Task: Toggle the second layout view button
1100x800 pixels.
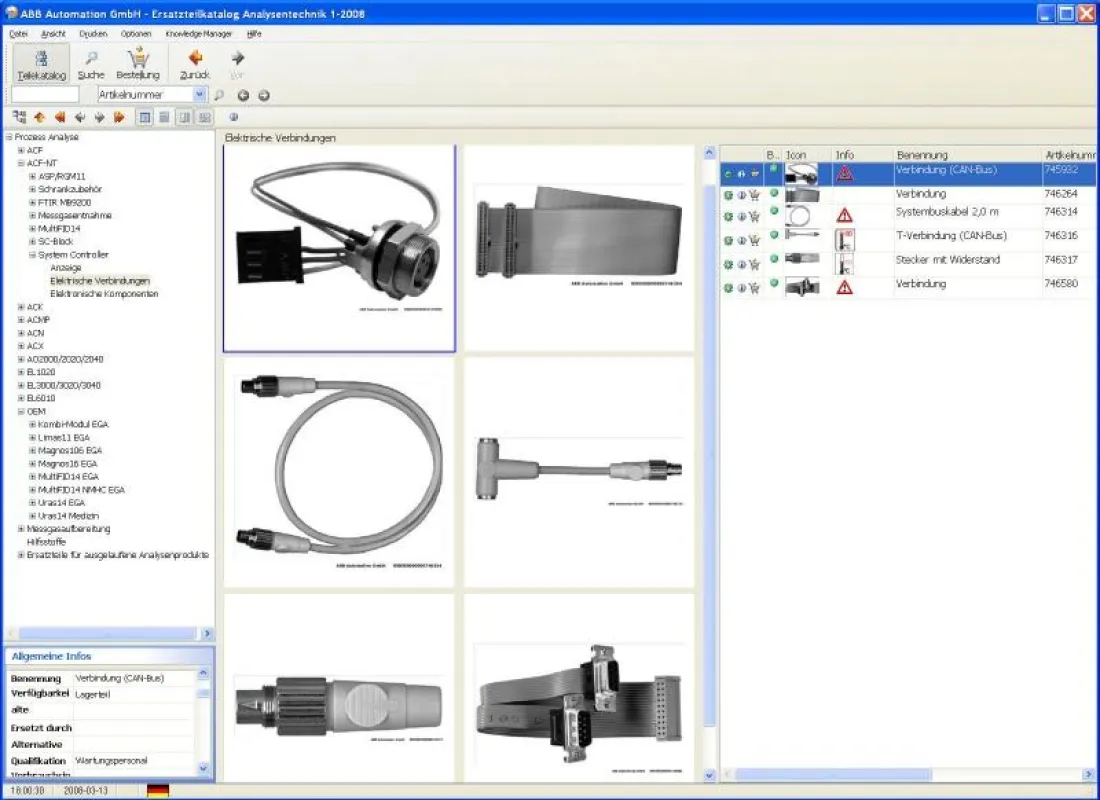Action: point(164,117)
